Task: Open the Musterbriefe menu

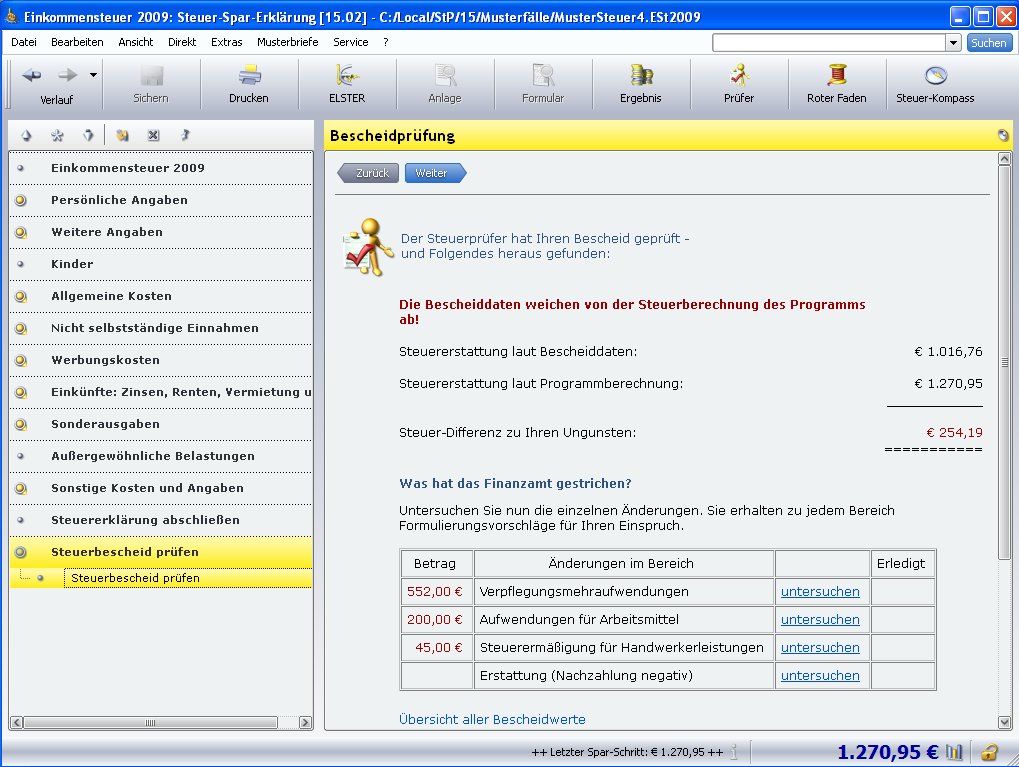Action: [287, 42]
